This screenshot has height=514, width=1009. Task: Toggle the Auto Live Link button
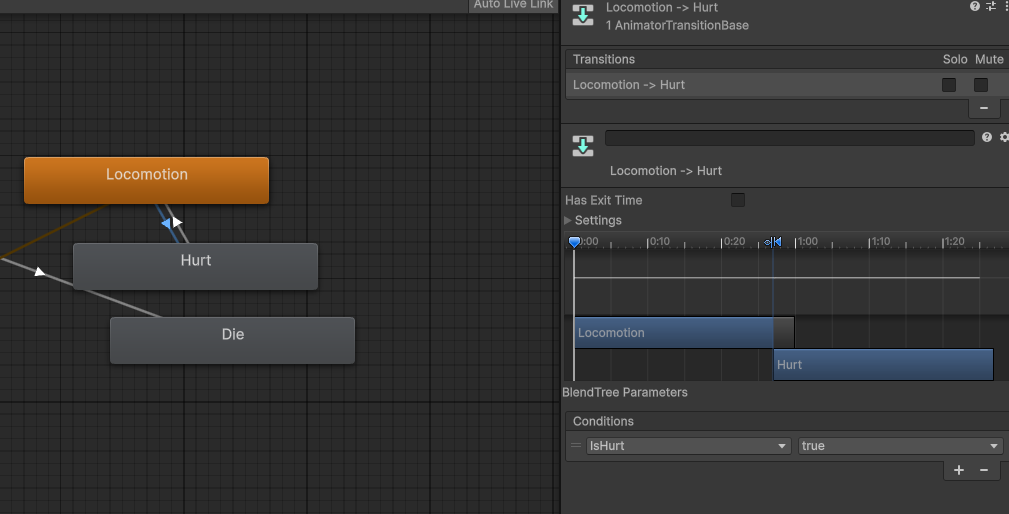pyautogui.click(x=513, y=5)
